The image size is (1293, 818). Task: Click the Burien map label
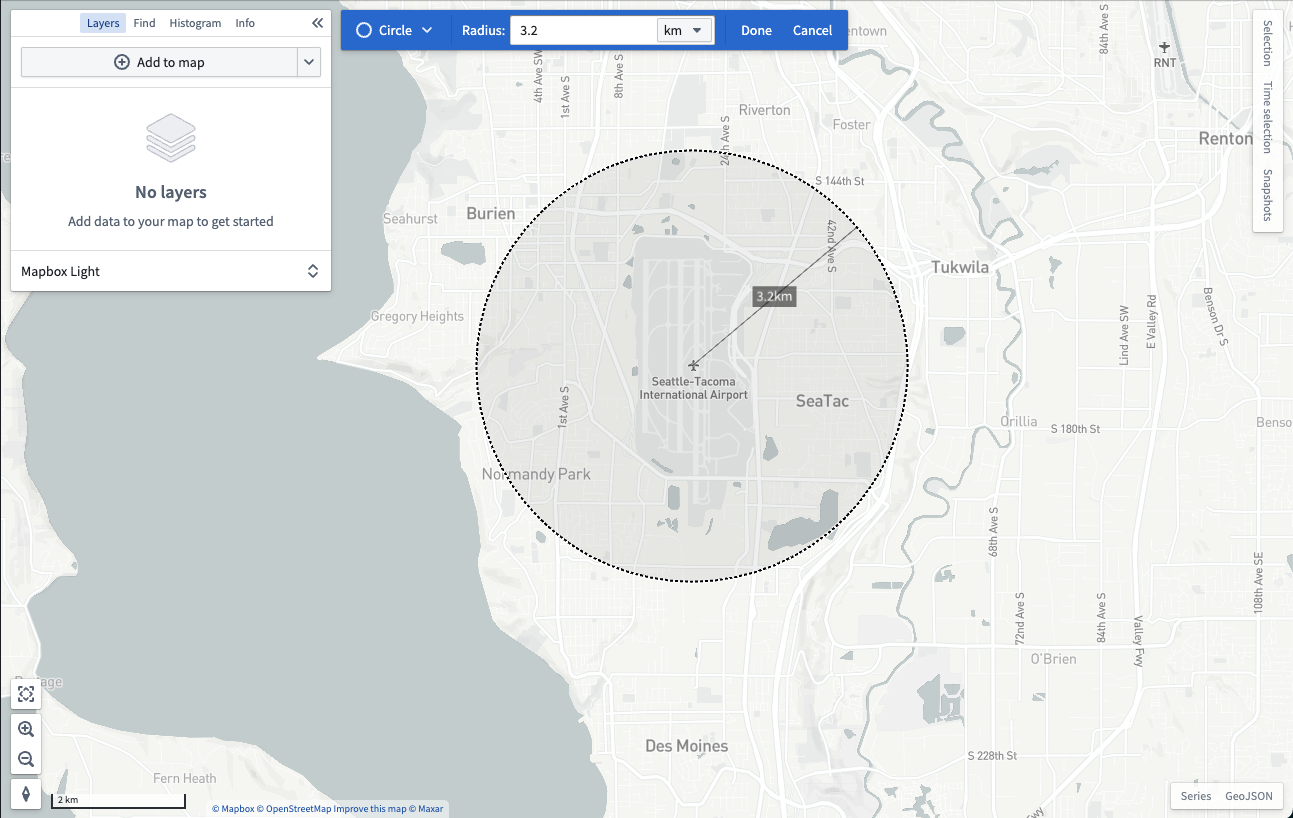click(x=491, y=213)
